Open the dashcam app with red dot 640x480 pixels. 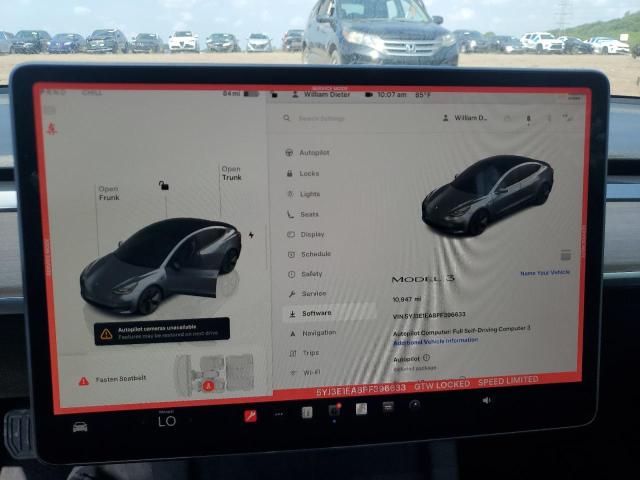pos(334,410)
